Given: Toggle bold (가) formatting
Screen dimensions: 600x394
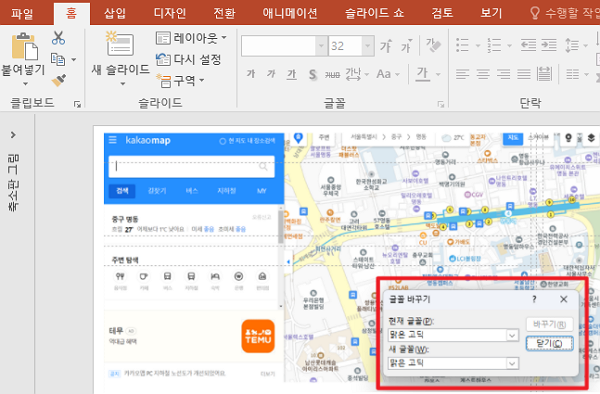Looking at the screenshot, I should (251, 73).
